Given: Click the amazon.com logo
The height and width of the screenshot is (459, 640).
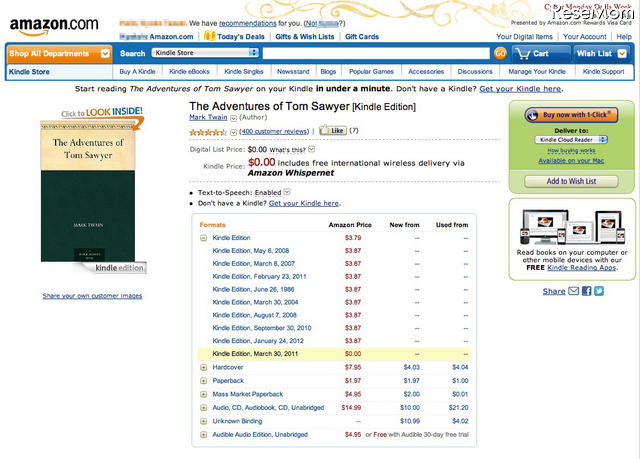Looking at the screenshot, I should click(54, 27).
